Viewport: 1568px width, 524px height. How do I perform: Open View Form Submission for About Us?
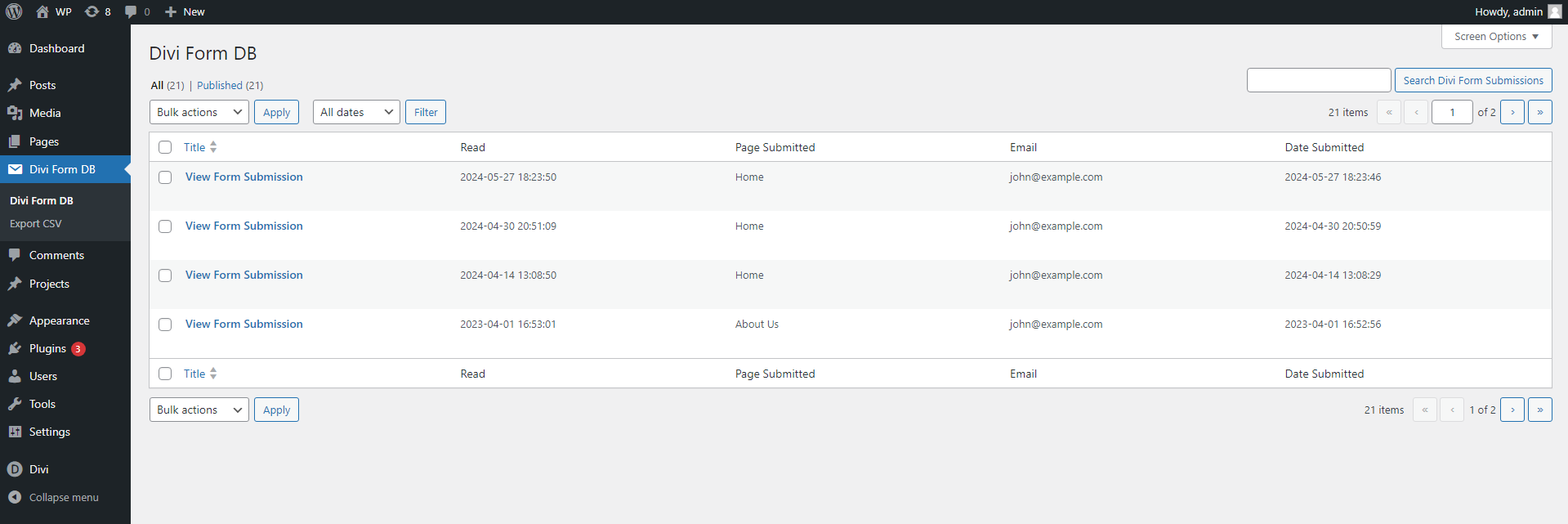point(243,324)
